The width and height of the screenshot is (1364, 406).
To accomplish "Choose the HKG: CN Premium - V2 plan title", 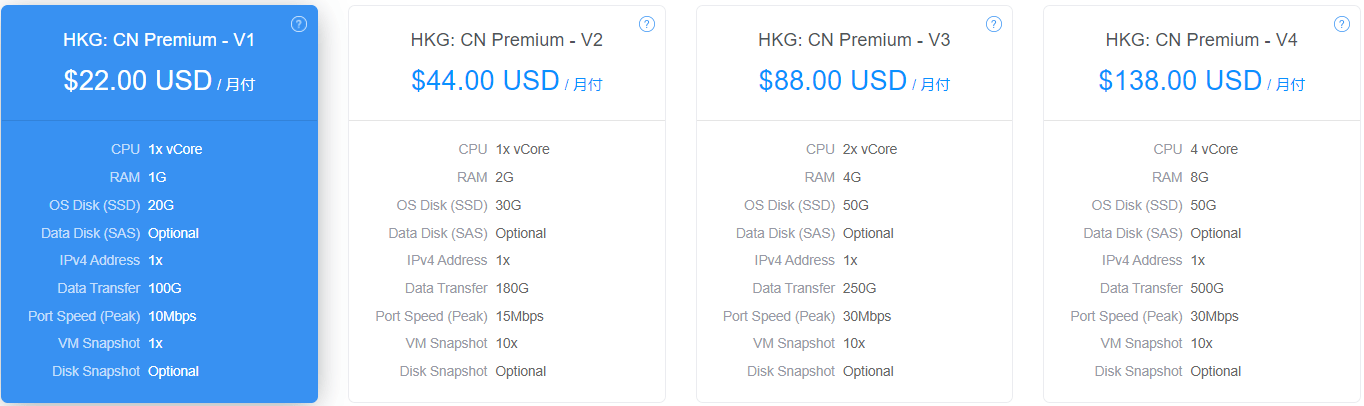I will 507,40.
